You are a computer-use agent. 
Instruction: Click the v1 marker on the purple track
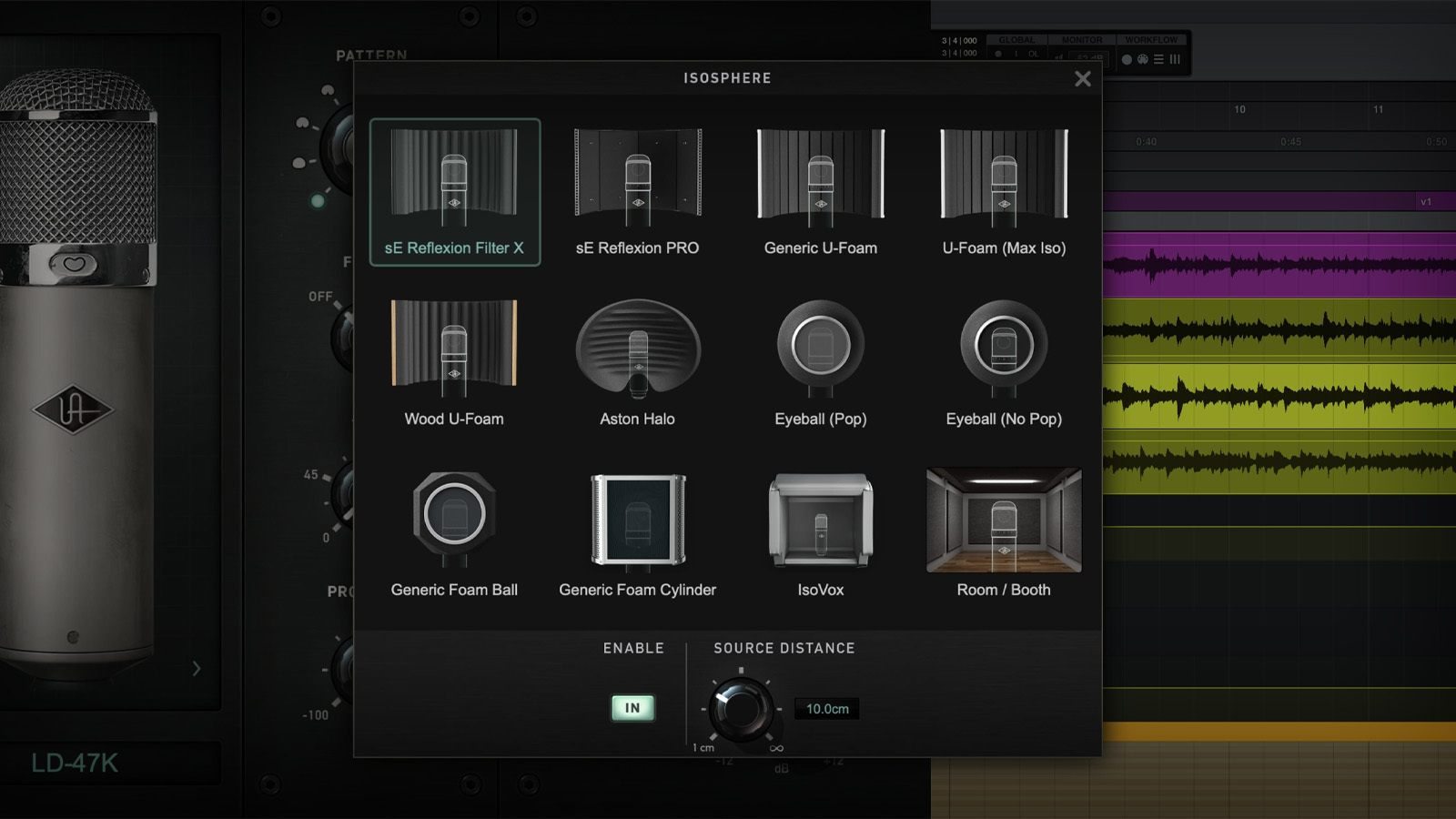pos(1426,202)
